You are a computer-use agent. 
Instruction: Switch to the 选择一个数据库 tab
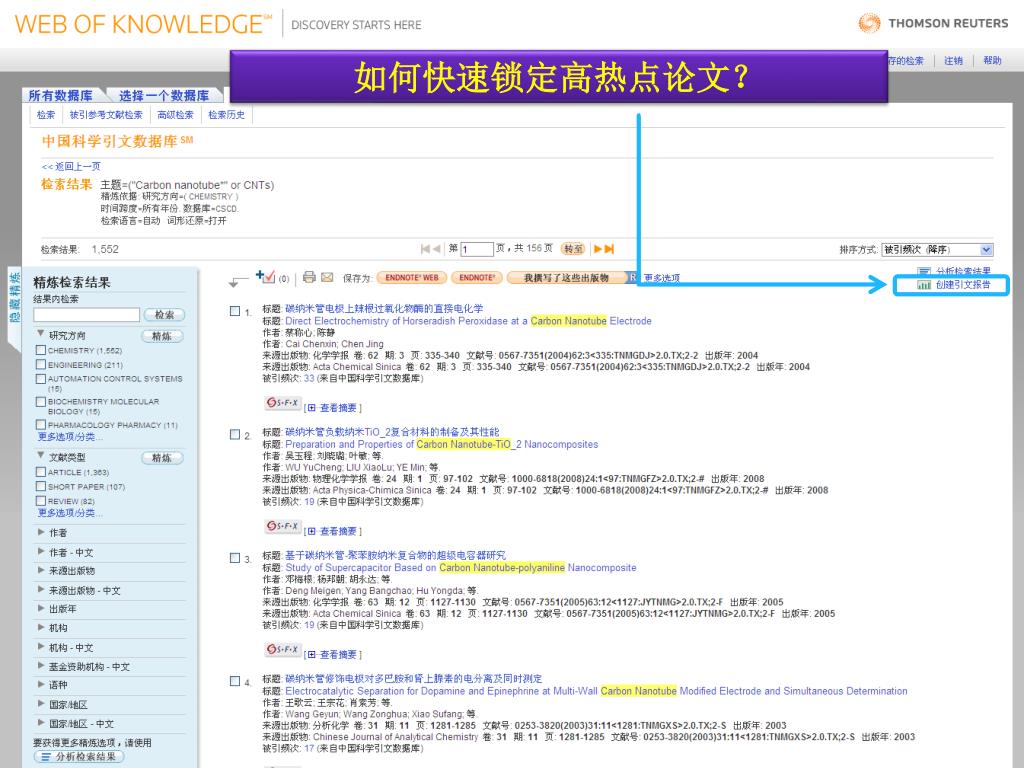[163, 95]
